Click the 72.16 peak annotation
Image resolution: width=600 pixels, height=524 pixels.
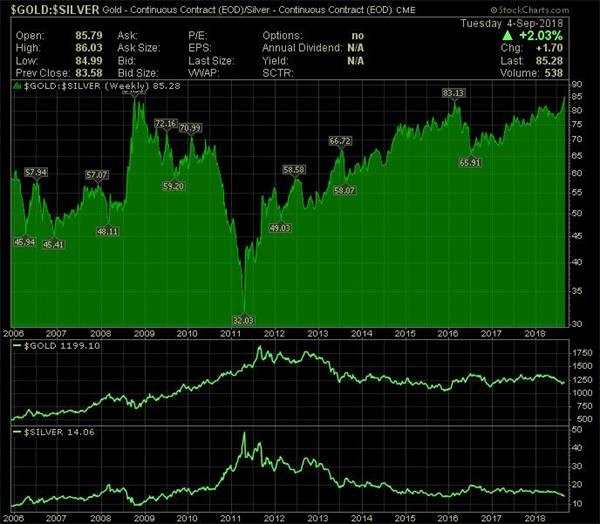coord(166,124)
